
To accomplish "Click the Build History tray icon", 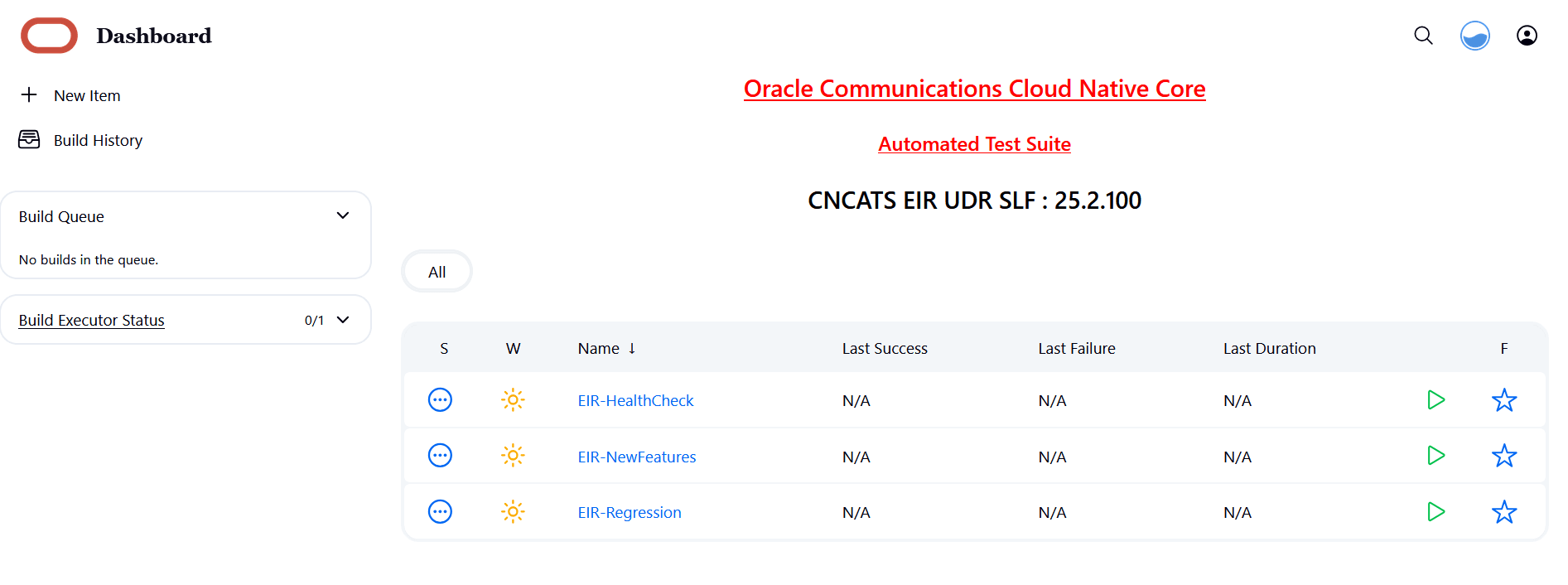I will (29, 139).
